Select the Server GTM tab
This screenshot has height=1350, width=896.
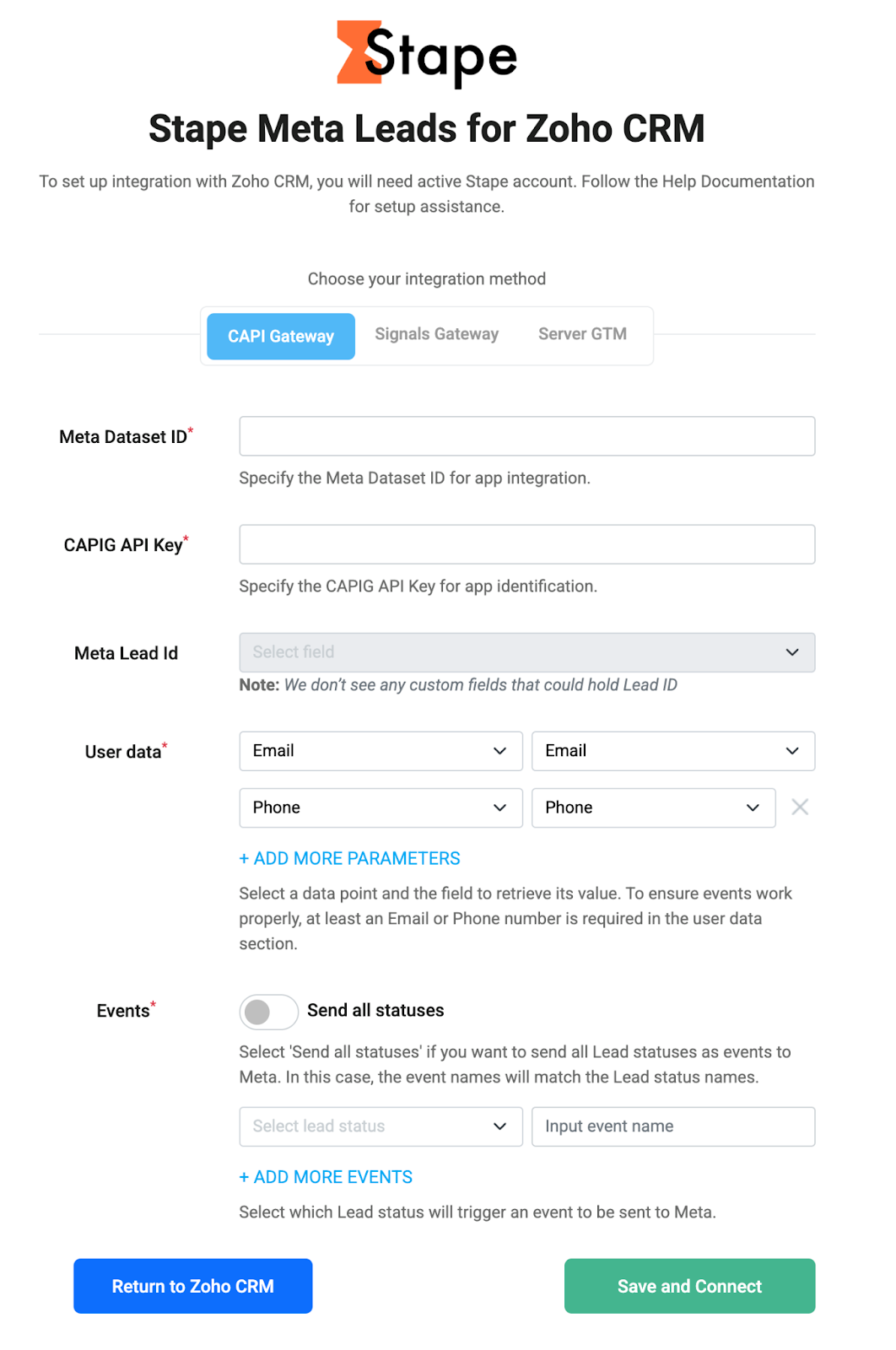pos(582,334)
